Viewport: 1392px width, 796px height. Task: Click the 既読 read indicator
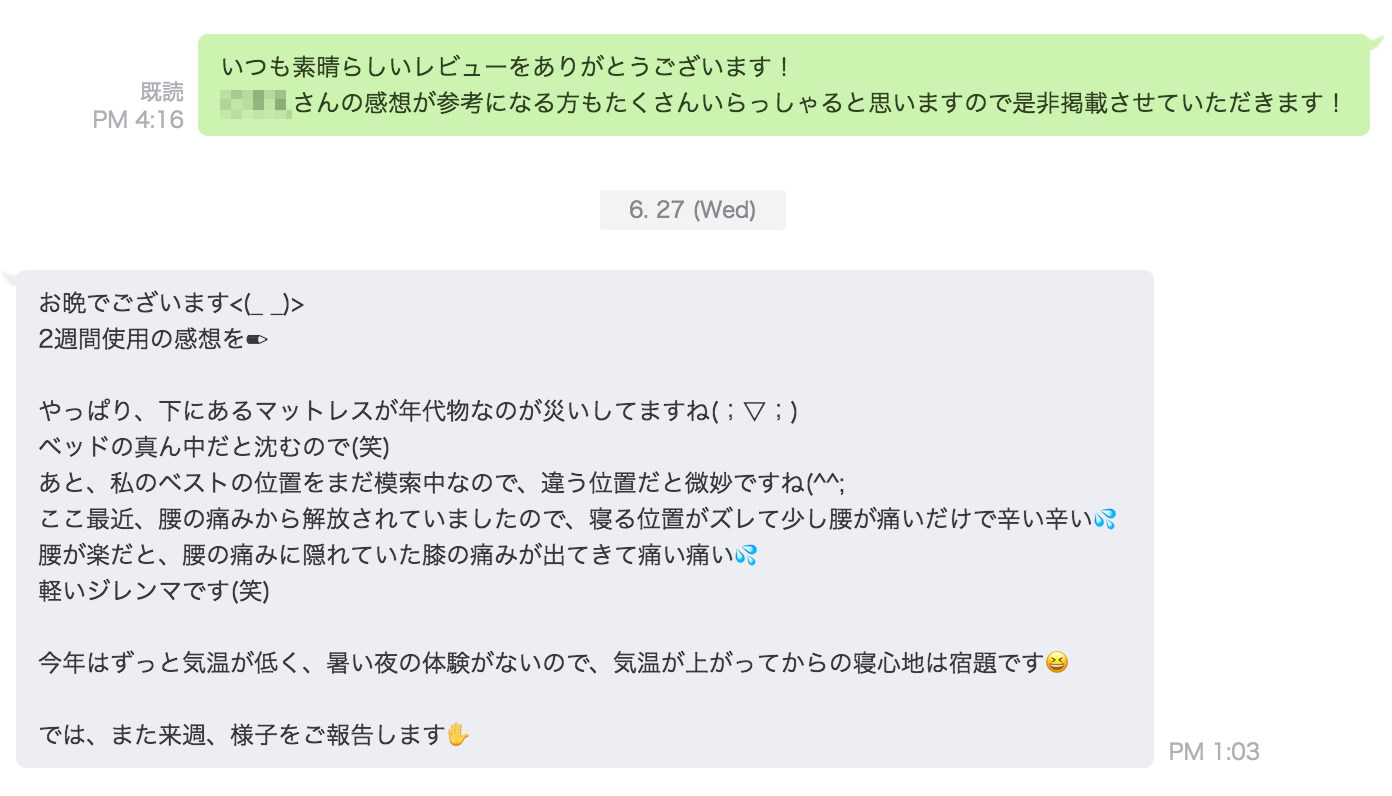click(x=161, y=93)
